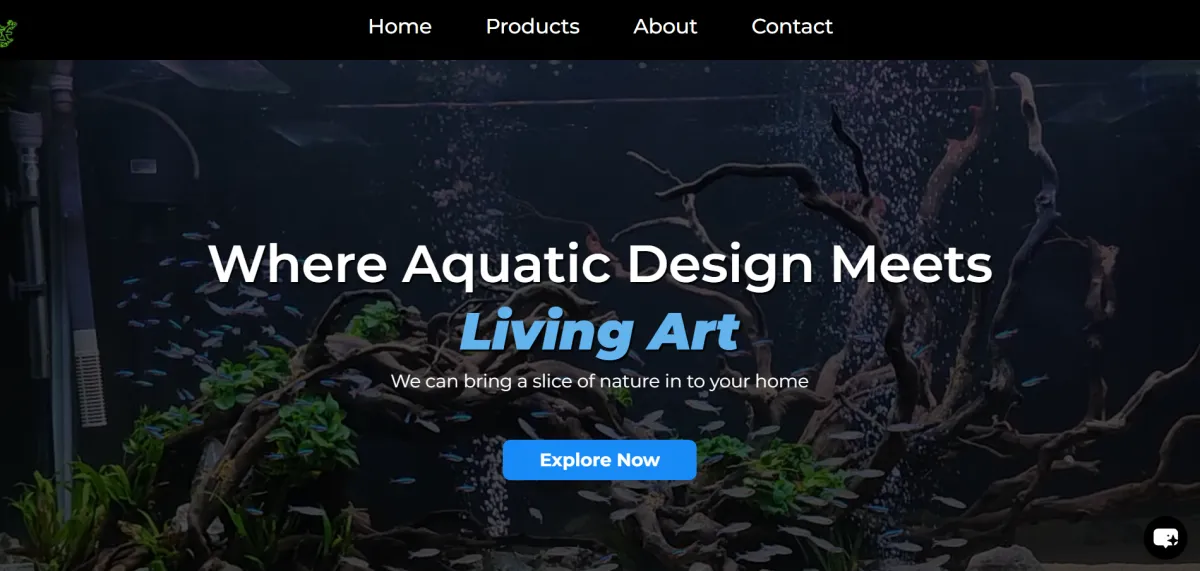Open the Products menu item

532,27
